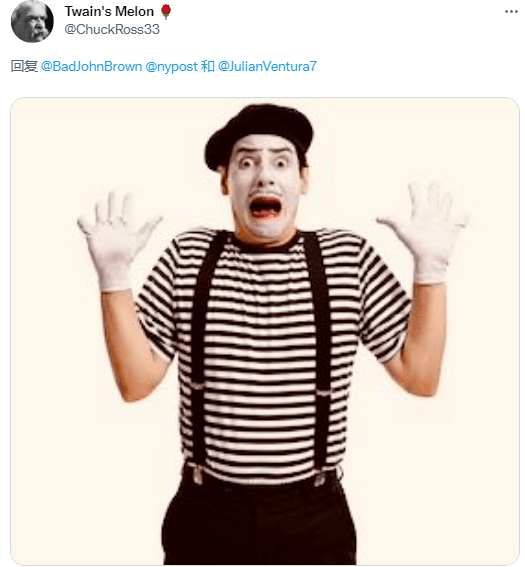
Task: Click the suspender strap on photo left side
Action: coord(202,356)
